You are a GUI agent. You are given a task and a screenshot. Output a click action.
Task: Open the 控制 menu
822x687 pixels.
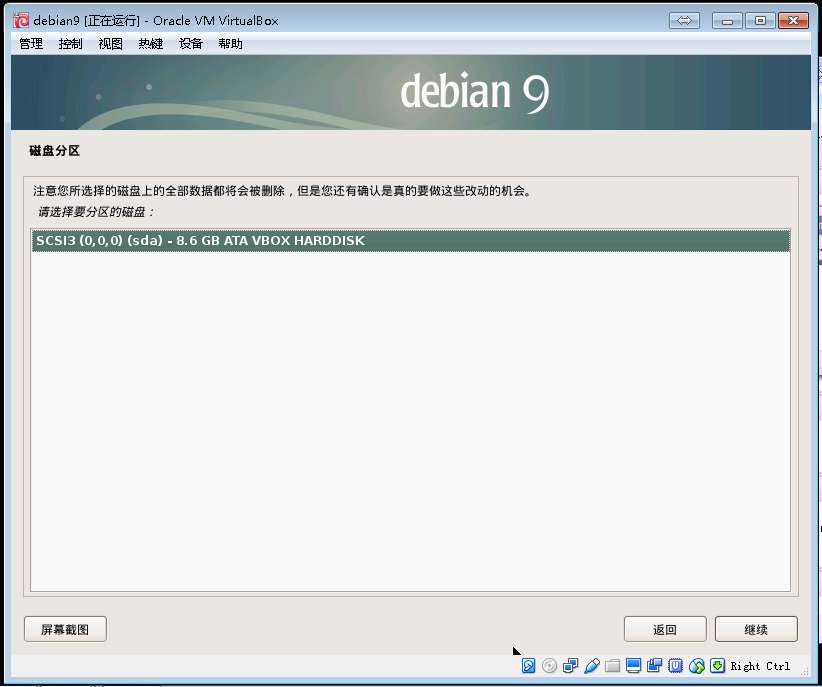(x=71, y=44)
